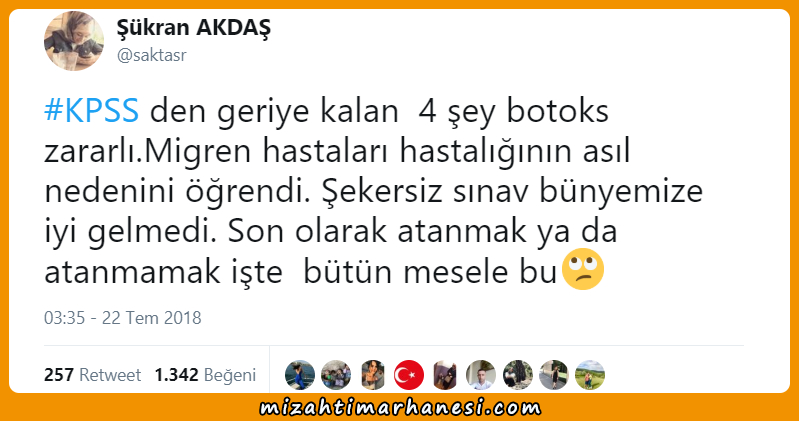This screenshot has width=799, height=421.
Task: Open the first liker avatar, woman in blue by the sea
Action: click(300, 375)
